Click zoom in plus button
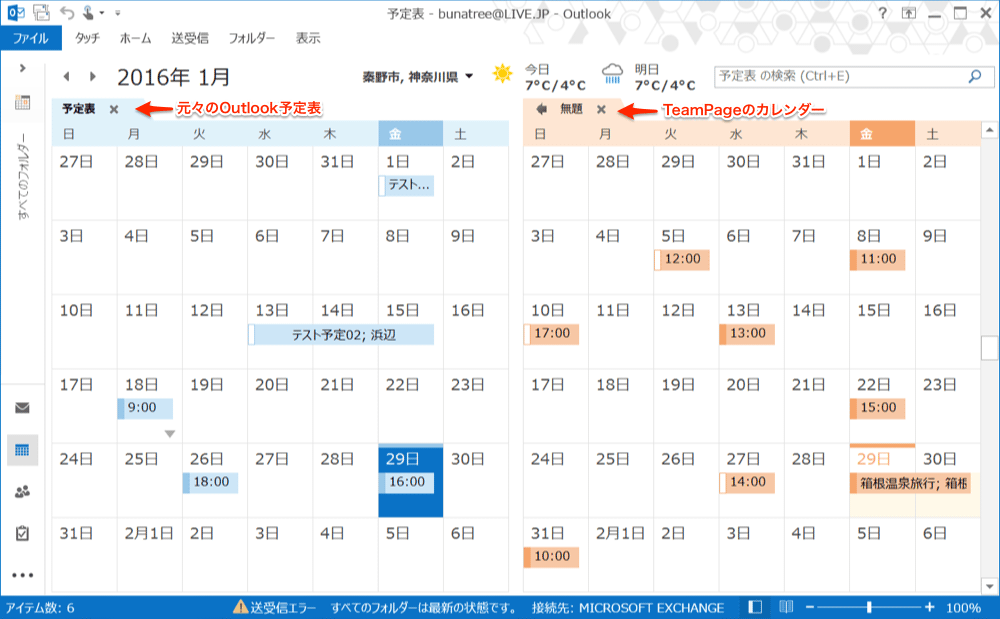Image resolution: width=1000 pixels, height=619 pixels. [930, 608]
